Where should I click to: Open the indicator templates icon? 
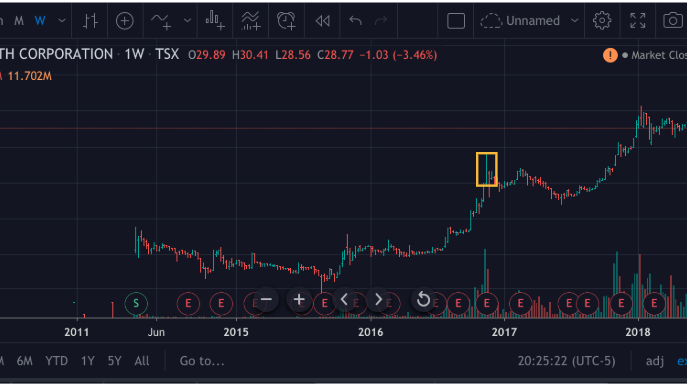point(250,21)
